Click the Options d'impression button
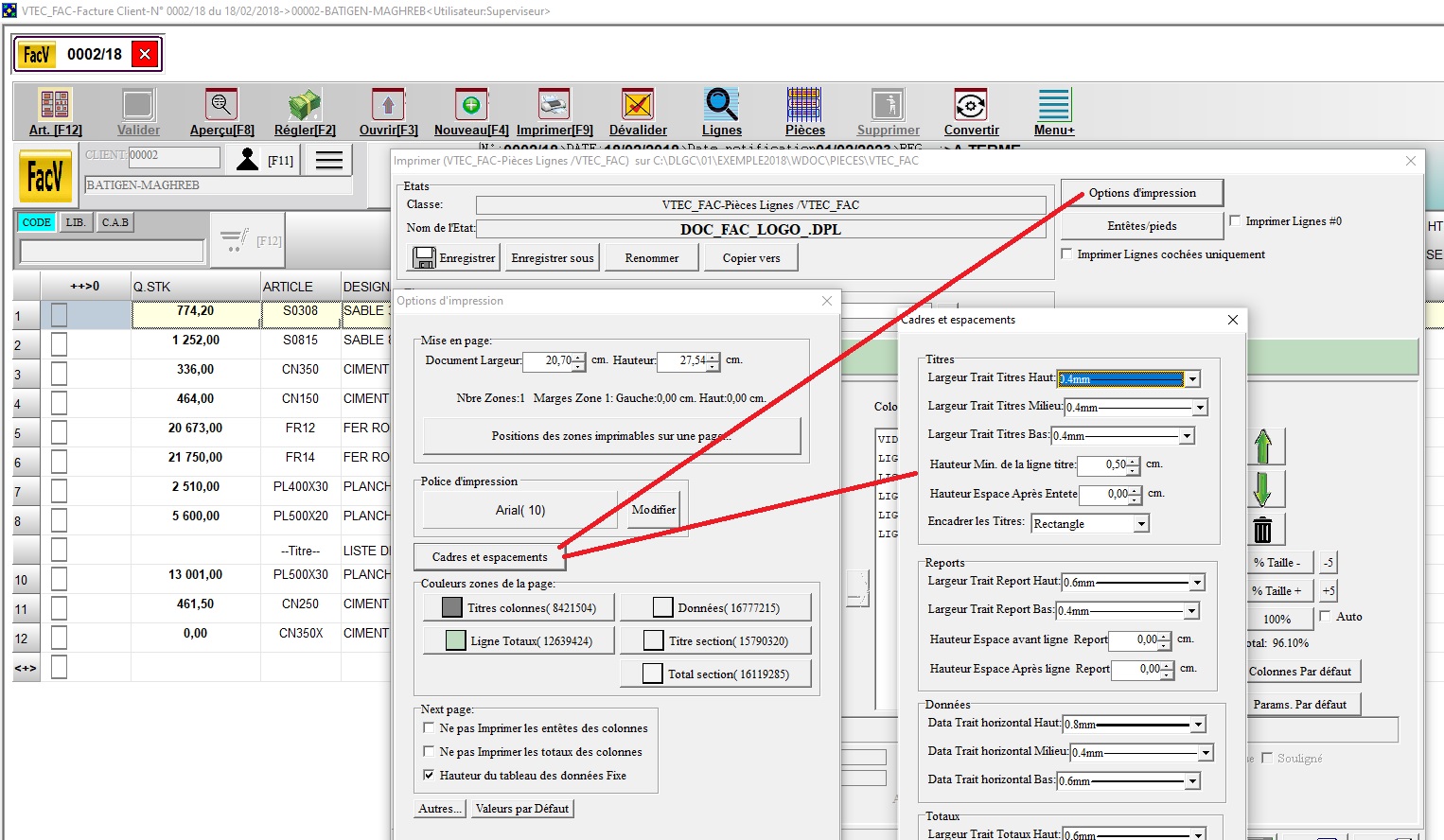The image size is (1444, 840). tap(1142, 192)
